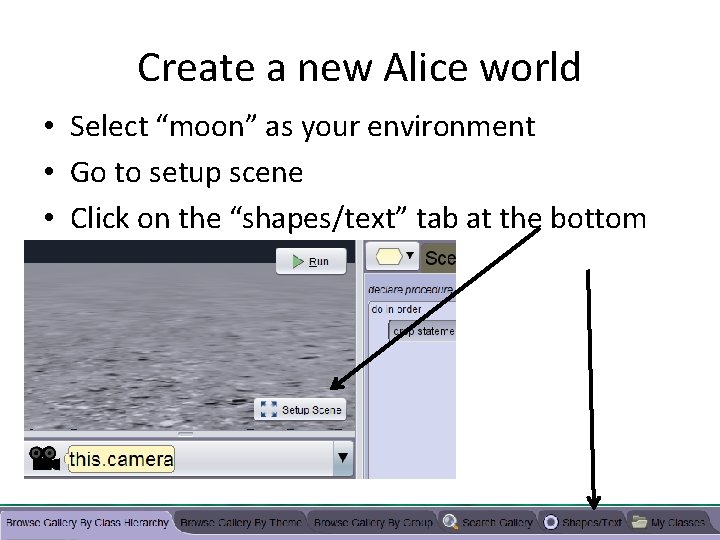Switch to Browse Gallery By Group tab
This screenshot has width=720, height=540.
coord(373,523)
